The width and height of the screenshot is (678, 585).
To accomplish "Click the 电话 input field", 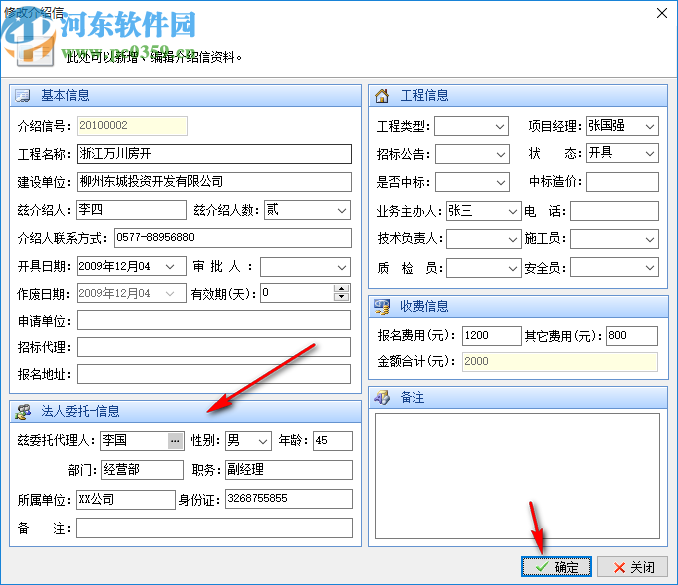I will click(614, 211).
